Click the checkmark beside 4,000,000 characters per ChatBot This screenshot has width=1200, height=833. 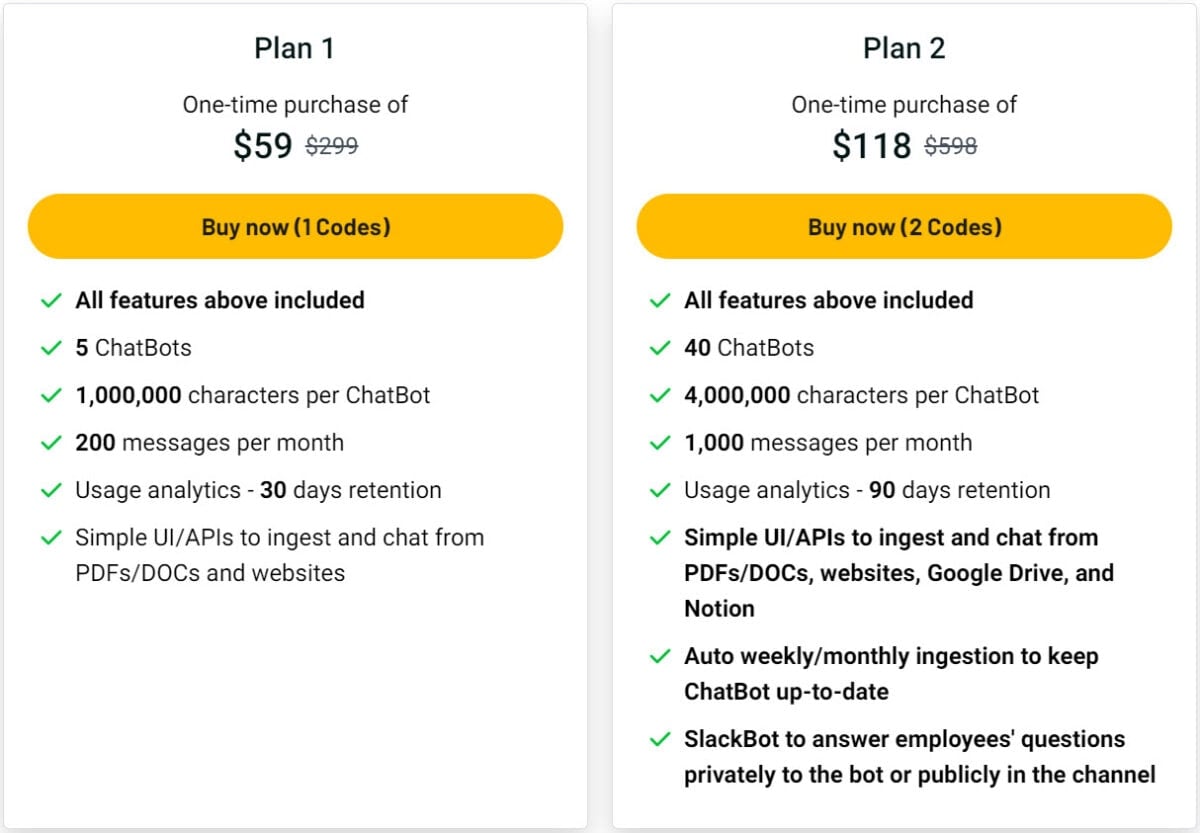click(660, 395)
